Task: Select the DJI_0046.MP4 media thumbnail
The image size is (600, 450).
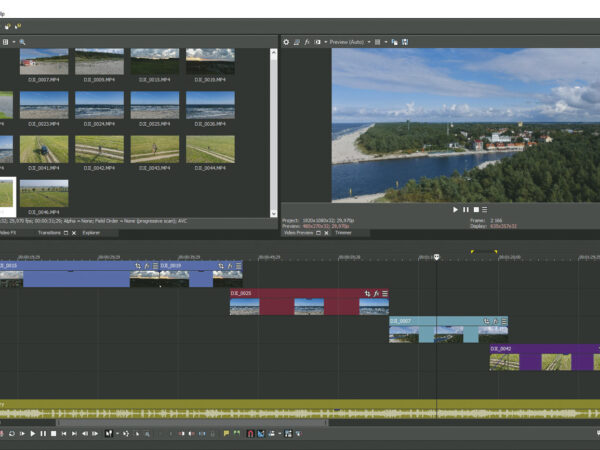Action: click(x=44, y=193)
